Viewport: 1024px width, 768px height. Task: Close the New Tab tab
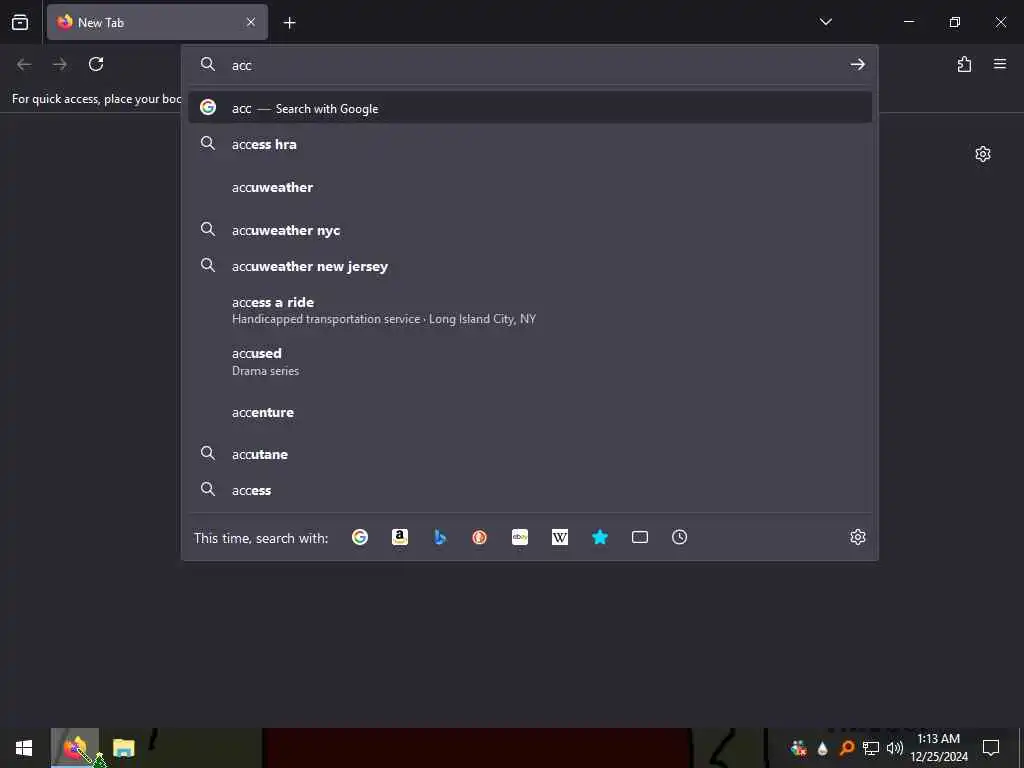[251, 22]
